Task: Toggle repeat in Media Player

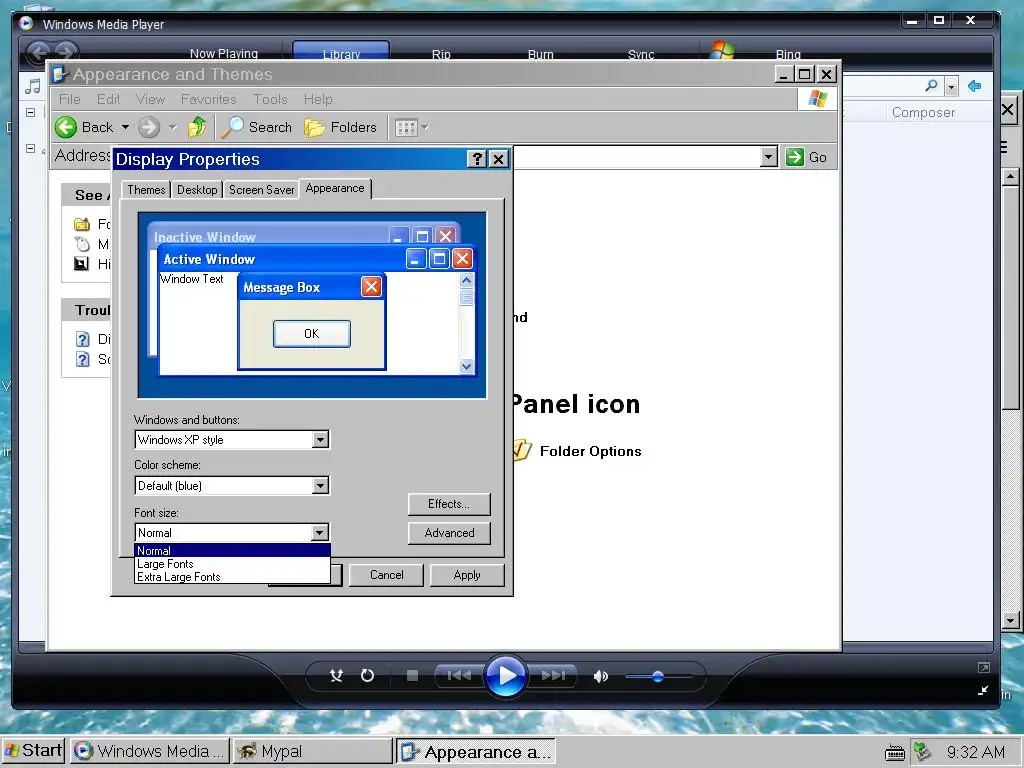Action: [x=368, y=675]
